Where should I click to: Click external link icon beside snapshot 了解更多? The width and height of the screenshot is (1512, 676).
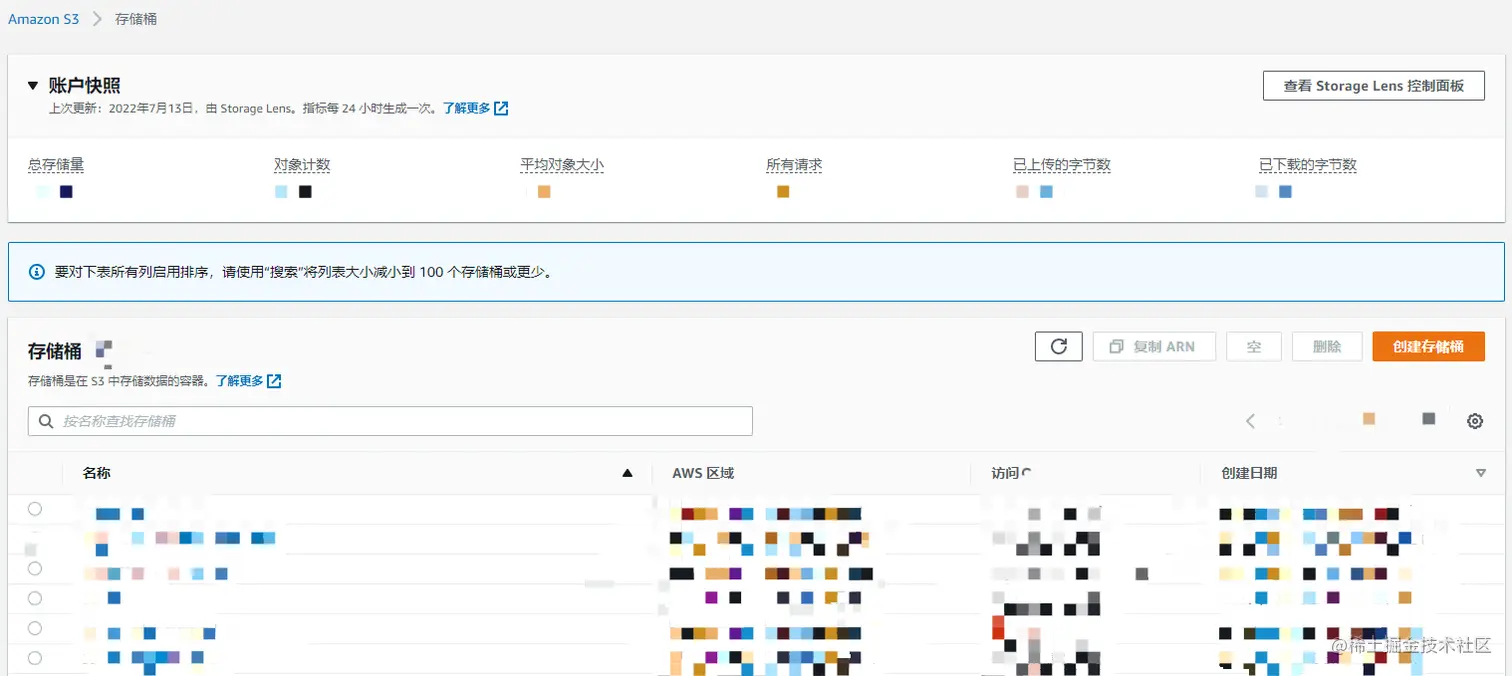click(502, 108)
